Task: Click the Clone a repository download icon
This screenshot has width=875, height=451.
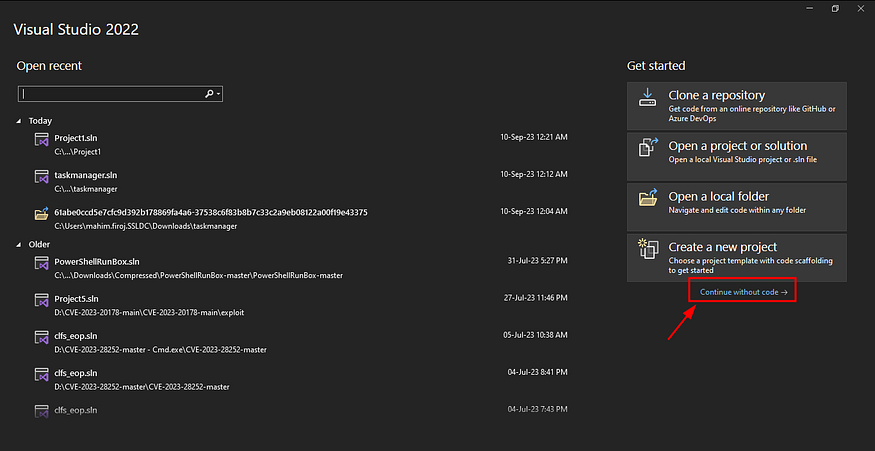Action: pyautogui.click(x=647, y=97)
